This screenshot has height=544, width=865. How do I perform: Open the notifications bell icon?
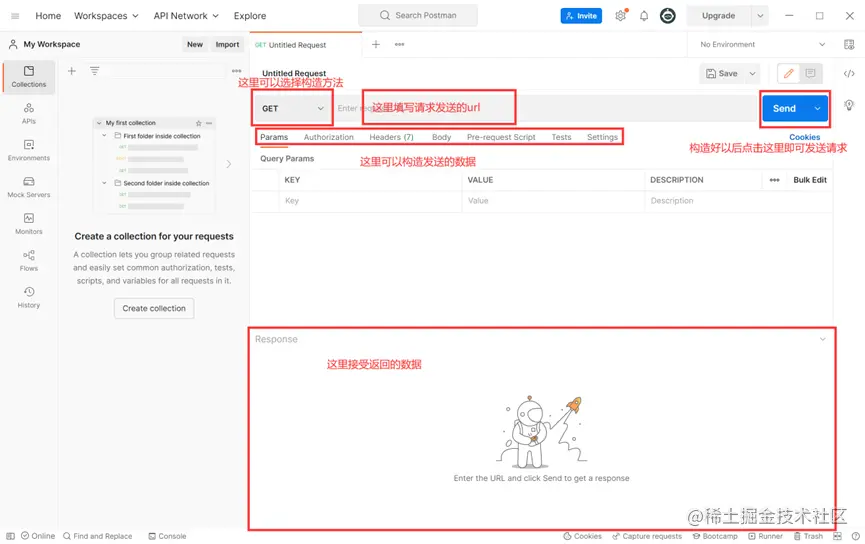tap(644, 15)
